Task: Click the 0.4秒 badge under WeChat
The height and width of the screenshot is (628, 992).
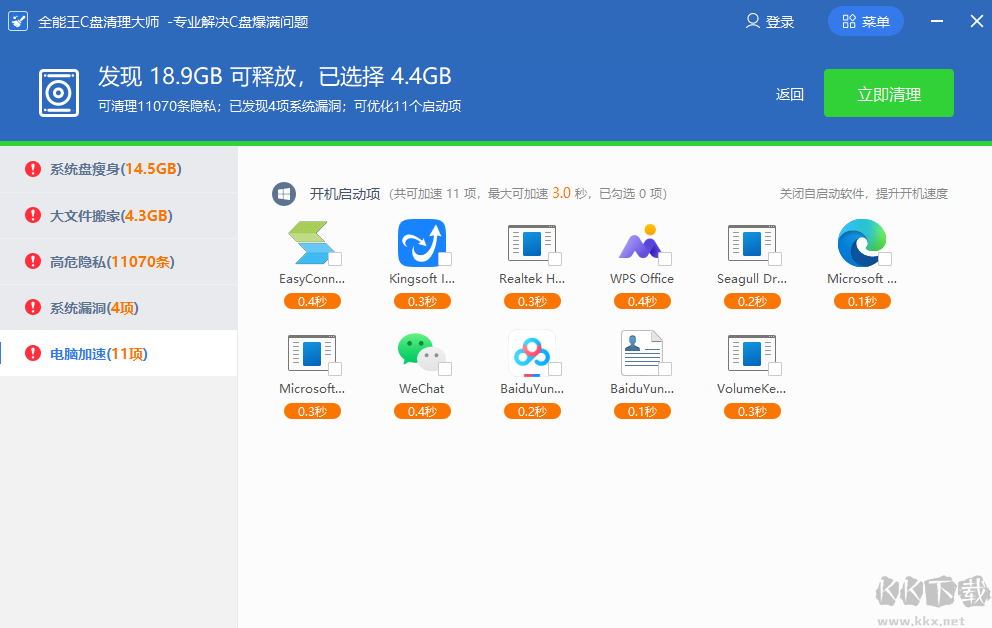Action: 422,411
